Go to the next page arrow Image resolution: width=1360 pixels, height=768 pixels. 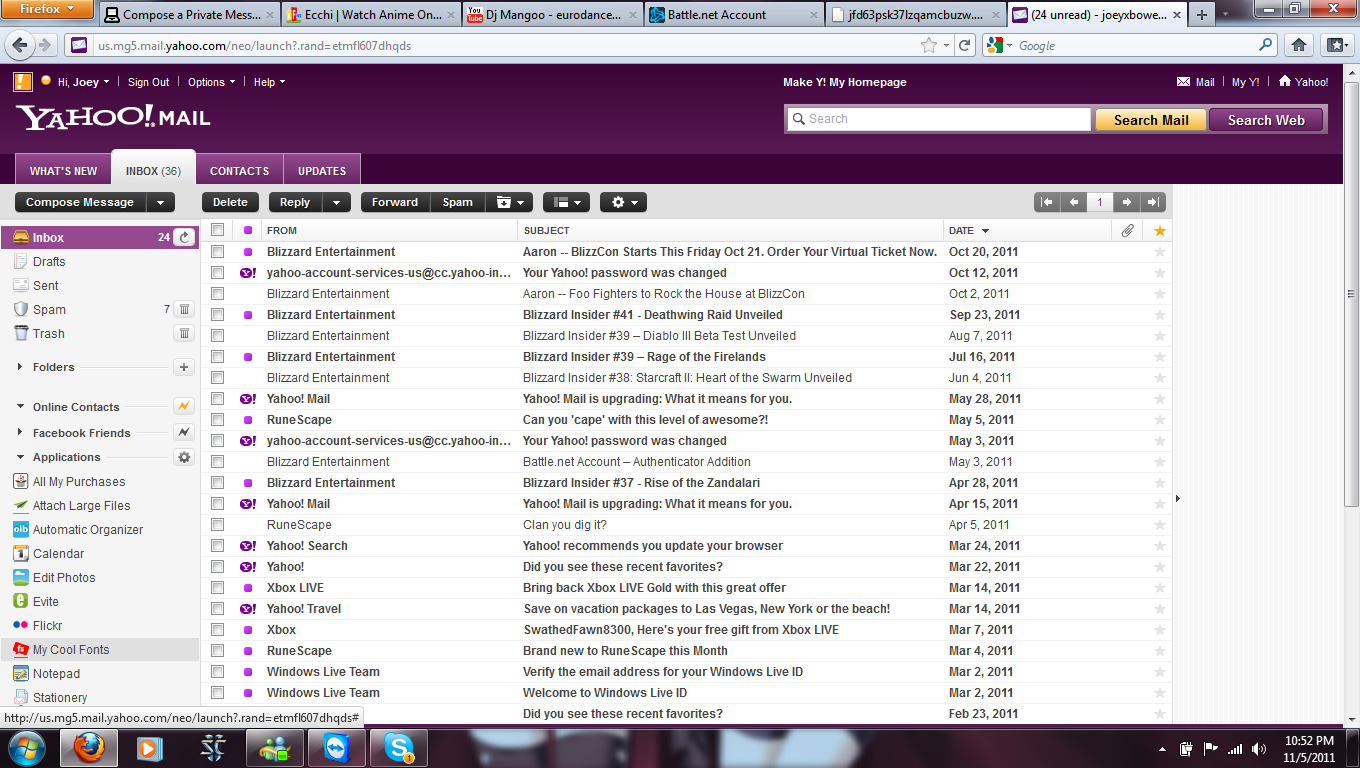[x=1126, y=202]
